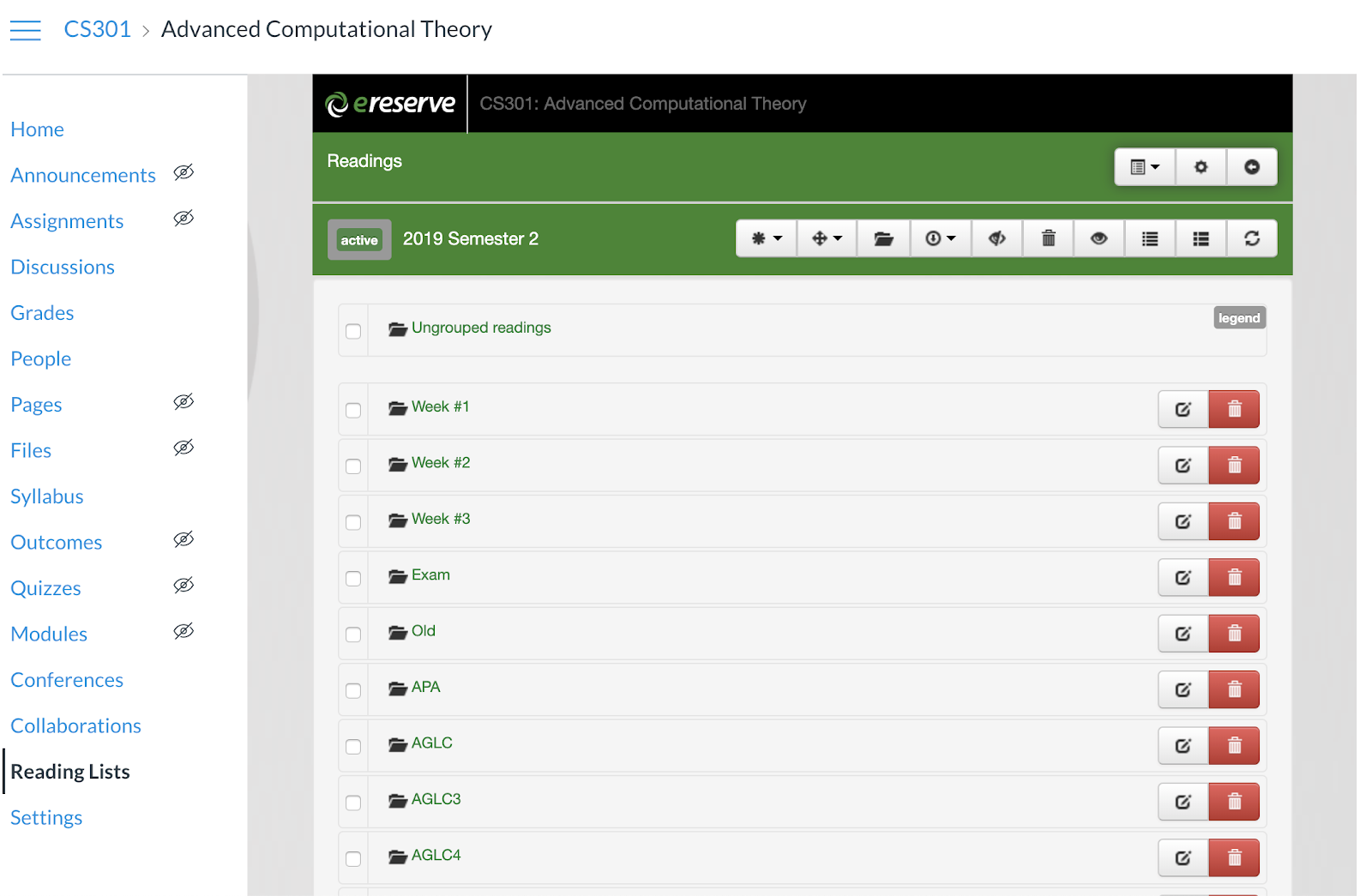Image resolution: width=1372 pixels, height=896 pixels.
Task: Click the CS301 breadcrumb link
Action: [x=97, y=29]
